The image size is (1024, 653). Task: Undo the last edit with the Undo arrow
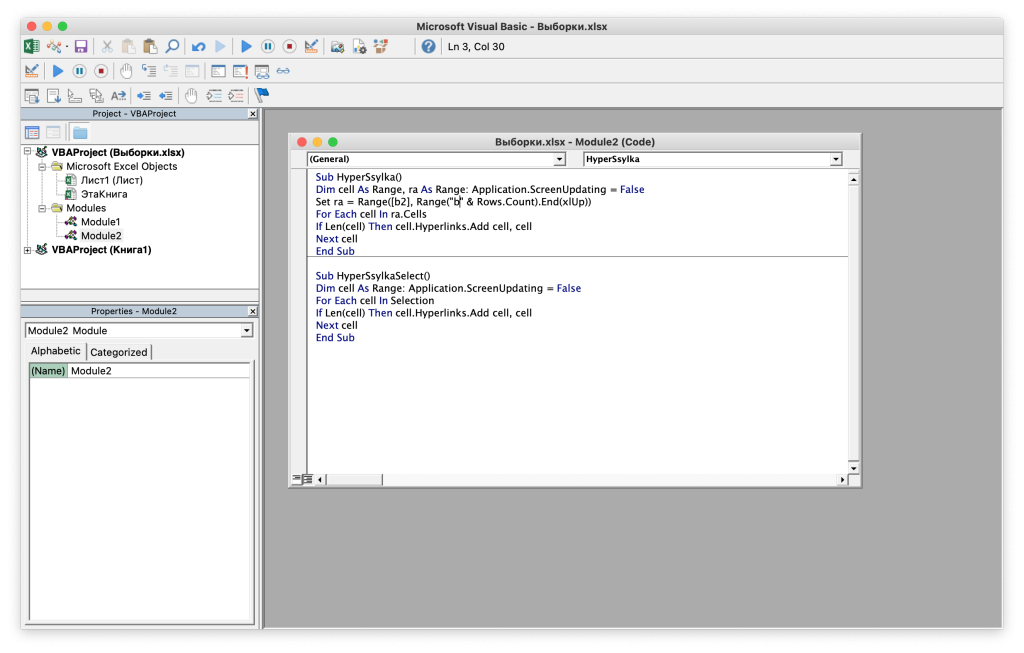pos(199,46)
